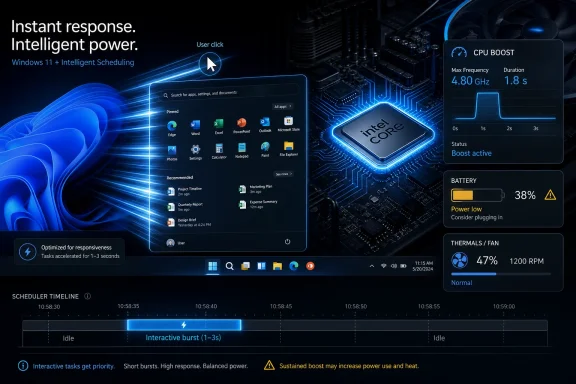Click the 10:58:50 timeline tick label
Screen dimensions: 576x384
point(356,306)
